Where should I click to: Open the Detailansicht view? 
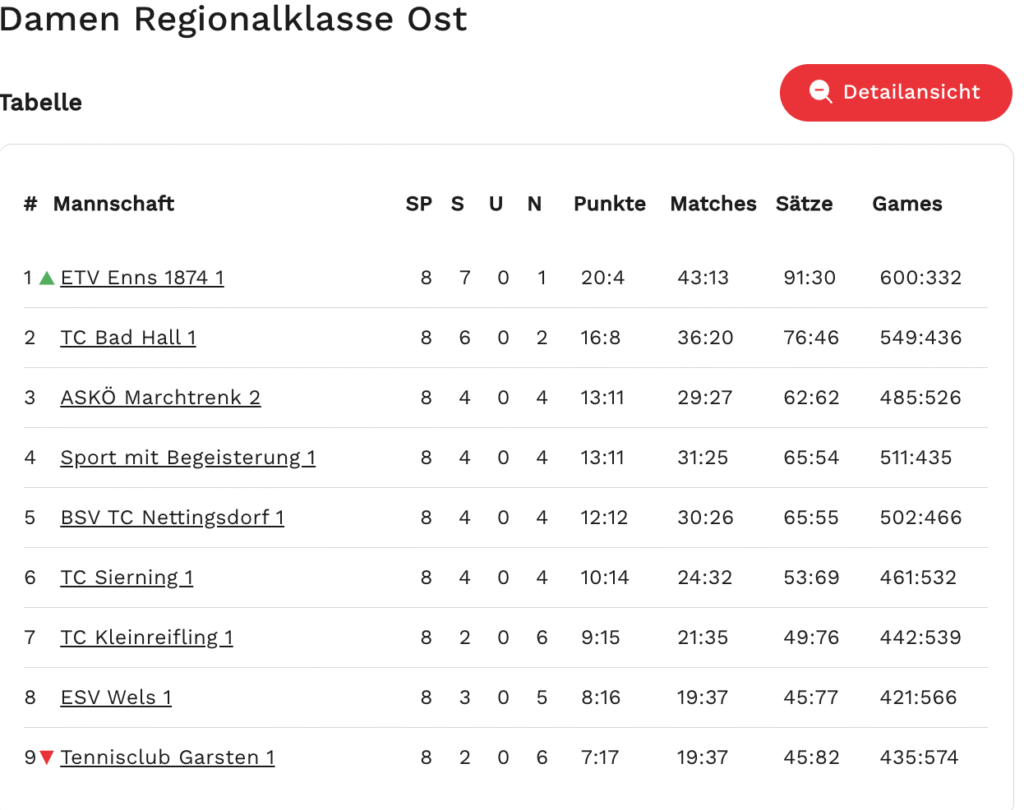pos(896,93)
